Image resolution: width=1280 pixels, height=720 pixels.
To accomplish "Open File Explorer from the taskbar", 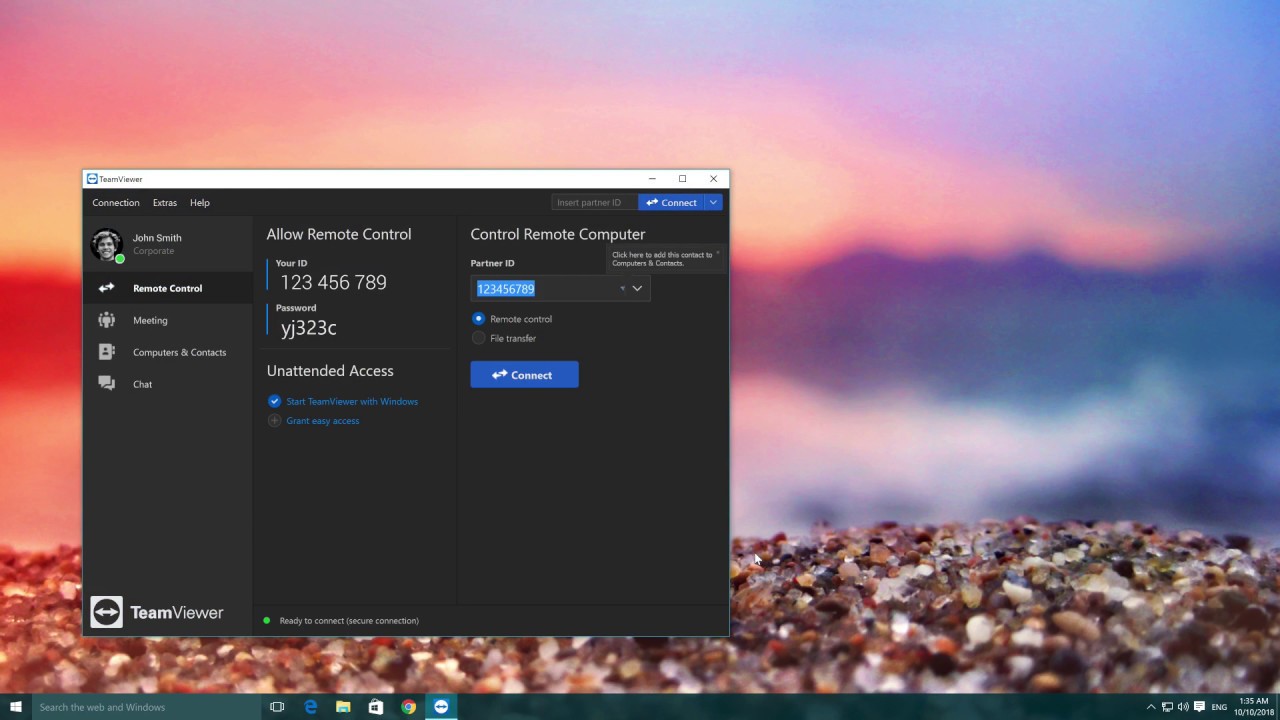I will 343,707.
